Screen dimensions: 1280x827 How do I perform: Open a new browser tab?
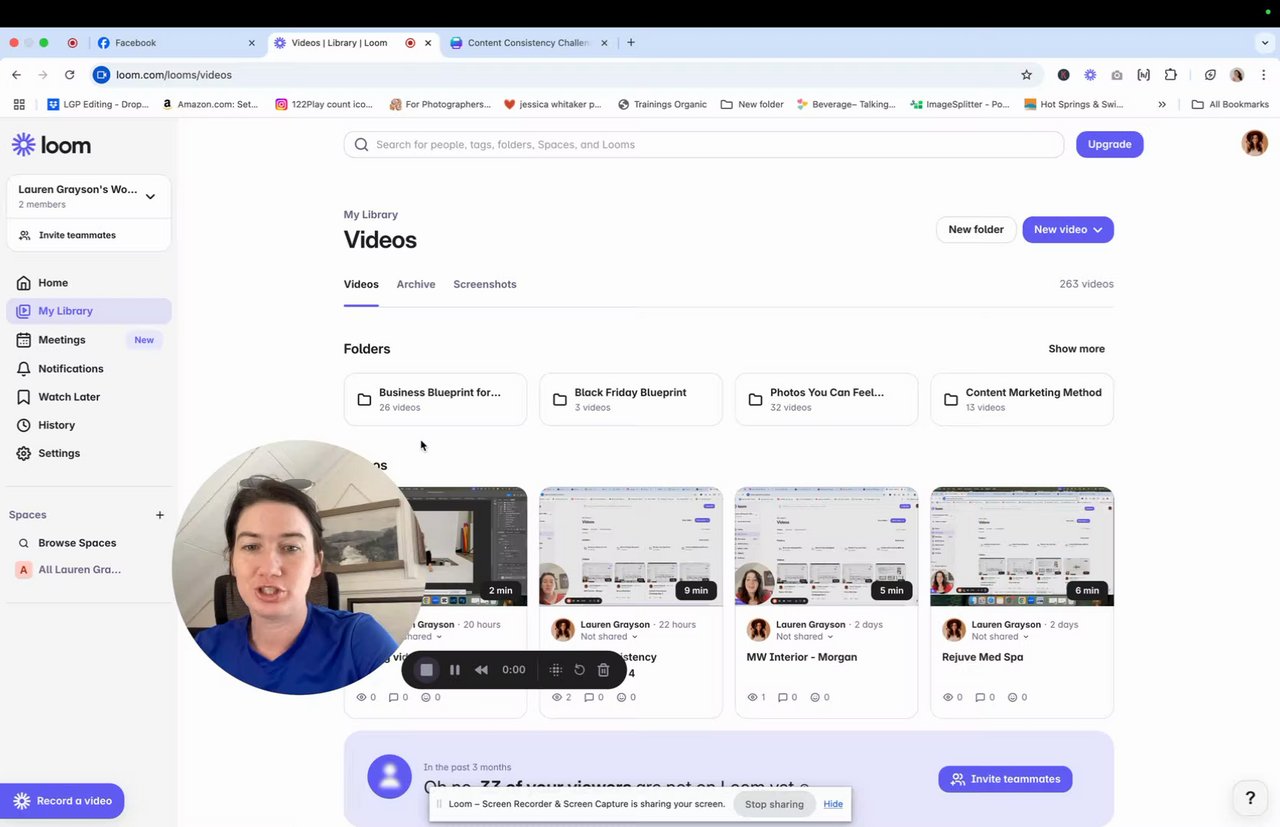[631, 43]
